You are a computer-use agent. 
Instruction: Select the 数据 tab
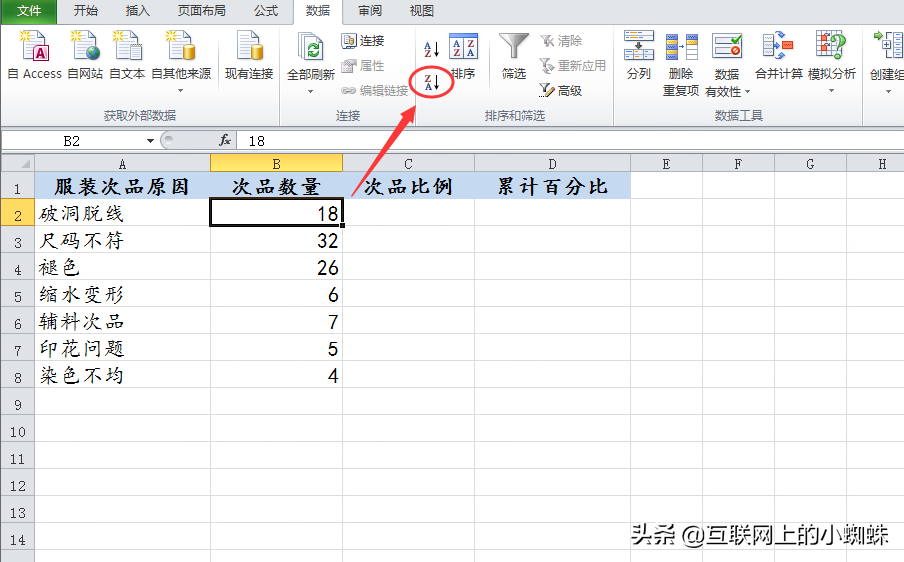tap(318, 11)
